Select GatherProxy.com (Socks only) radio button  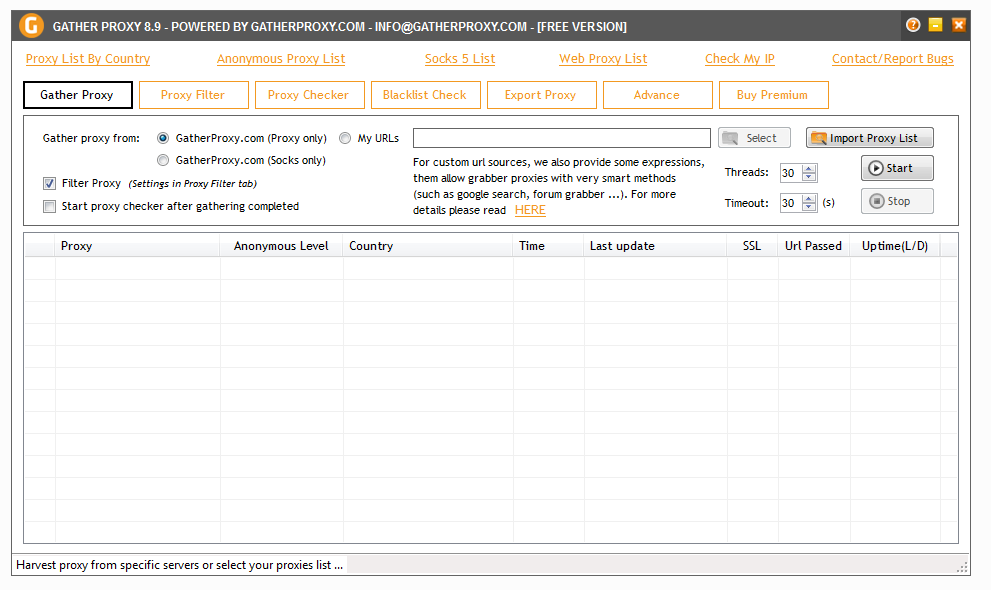pos(163,160)
